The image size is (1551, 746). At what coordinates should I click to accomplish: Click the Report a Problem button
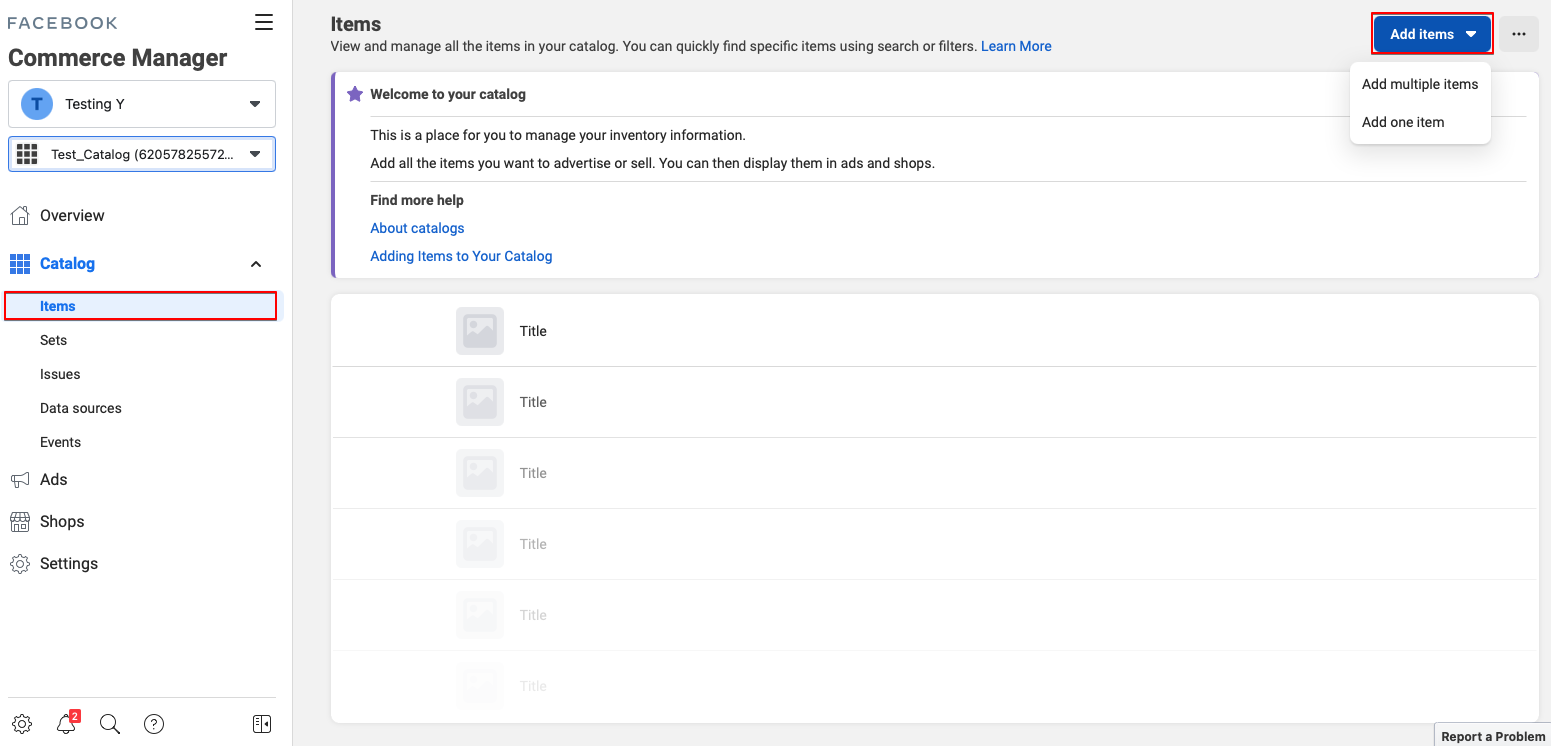[x=1492, y=736]
